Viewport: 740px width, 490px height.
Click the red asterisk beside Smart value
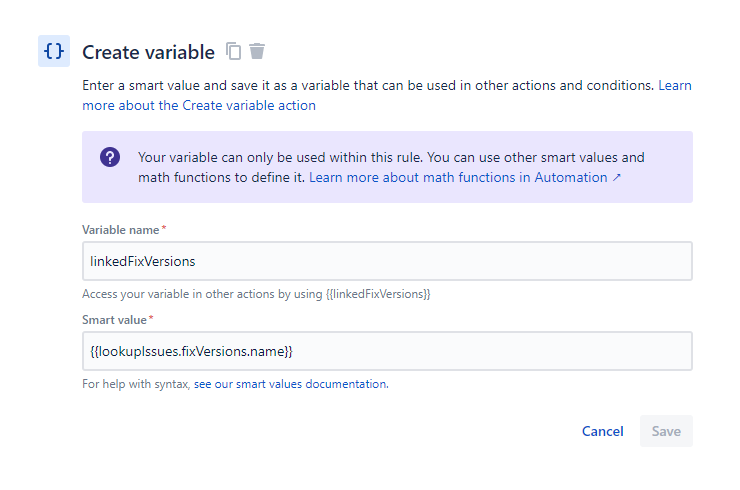[151, 318]
